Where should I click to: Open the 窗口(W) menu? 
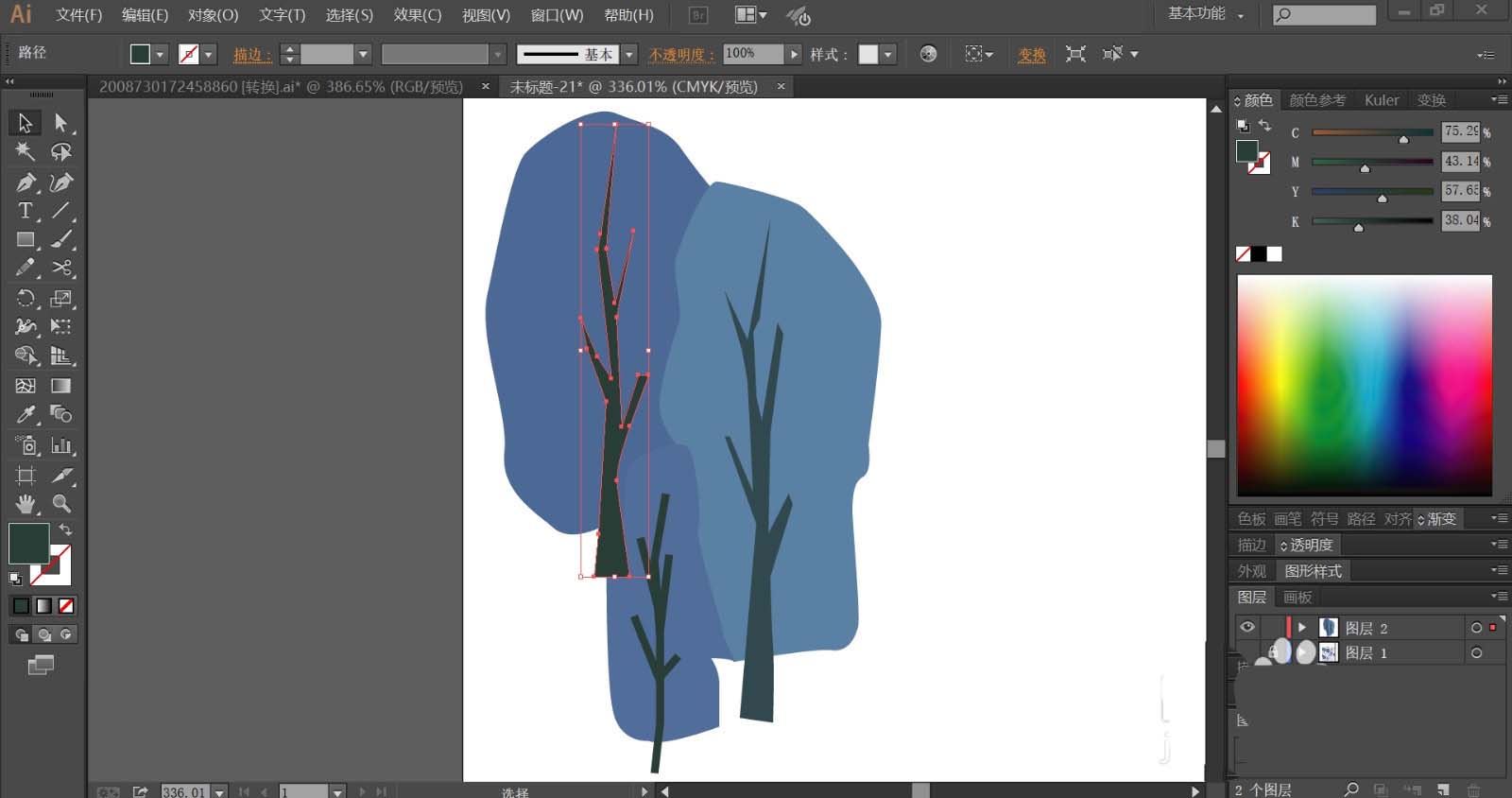click(x=557, y=15)
